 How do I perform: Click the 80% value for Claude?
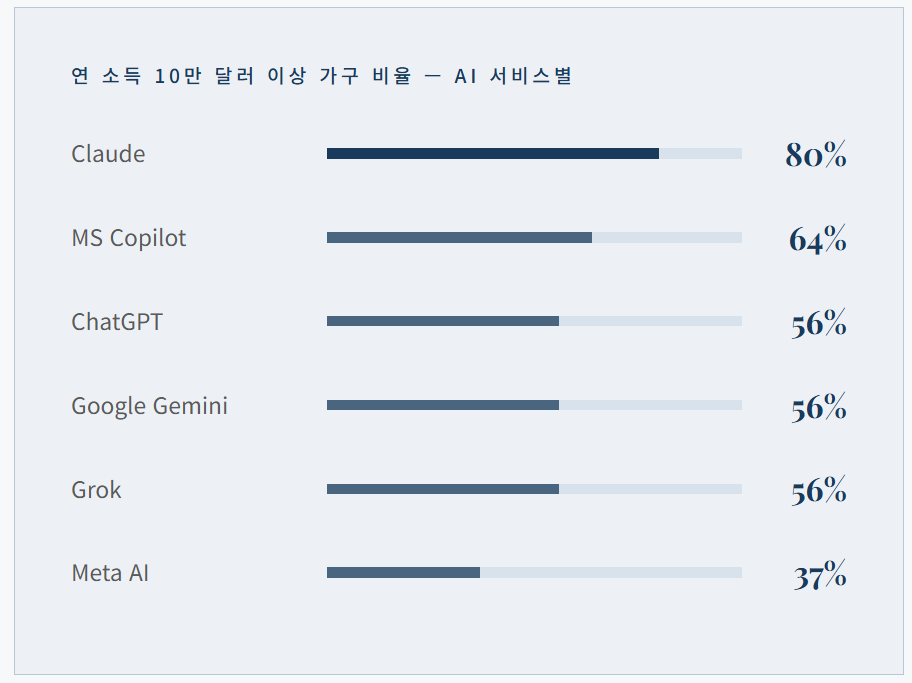[x=816, y=155]
